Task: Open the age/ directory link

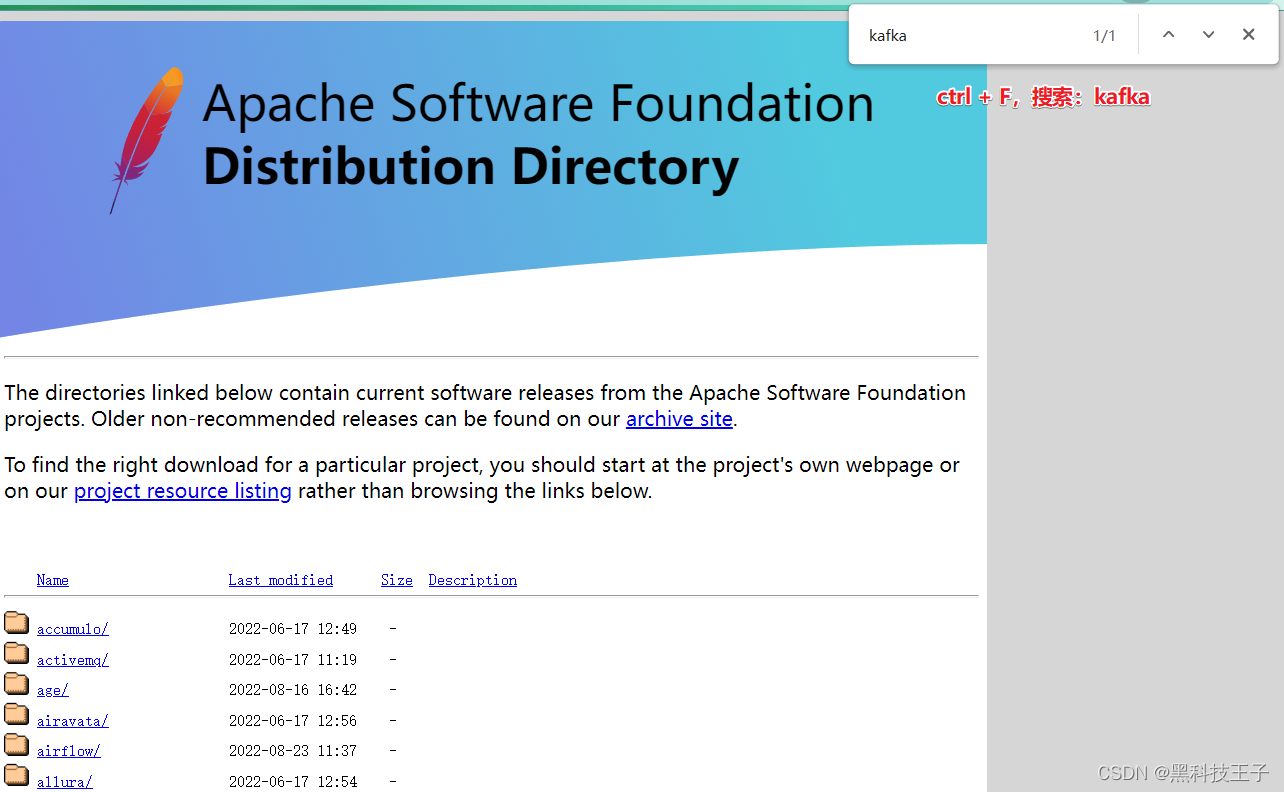Action: [x=53, y=690]
